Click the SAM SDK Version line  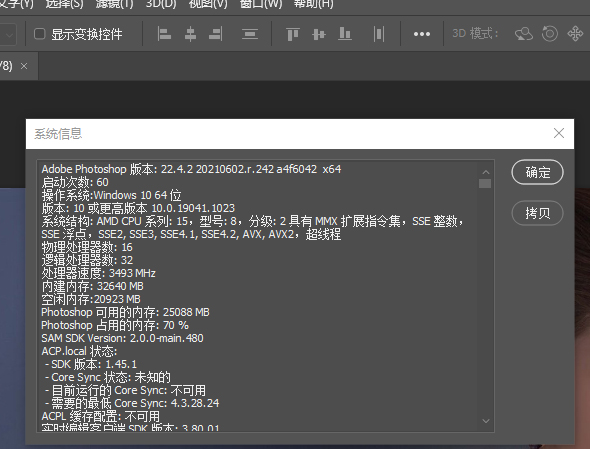tap(122, 338)
